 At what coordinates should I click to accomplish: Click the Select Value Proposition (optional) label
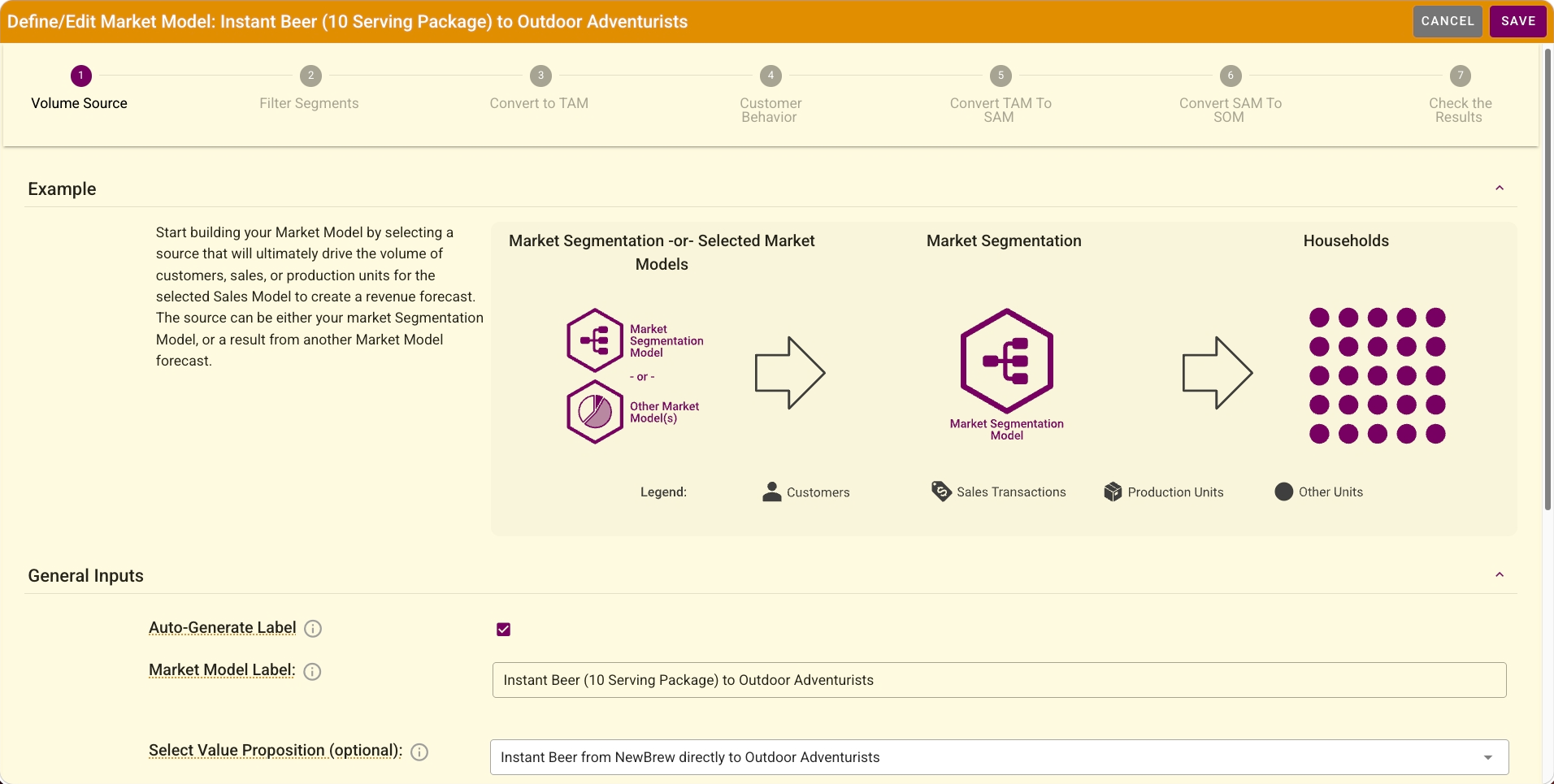click(x=276, y=751)
